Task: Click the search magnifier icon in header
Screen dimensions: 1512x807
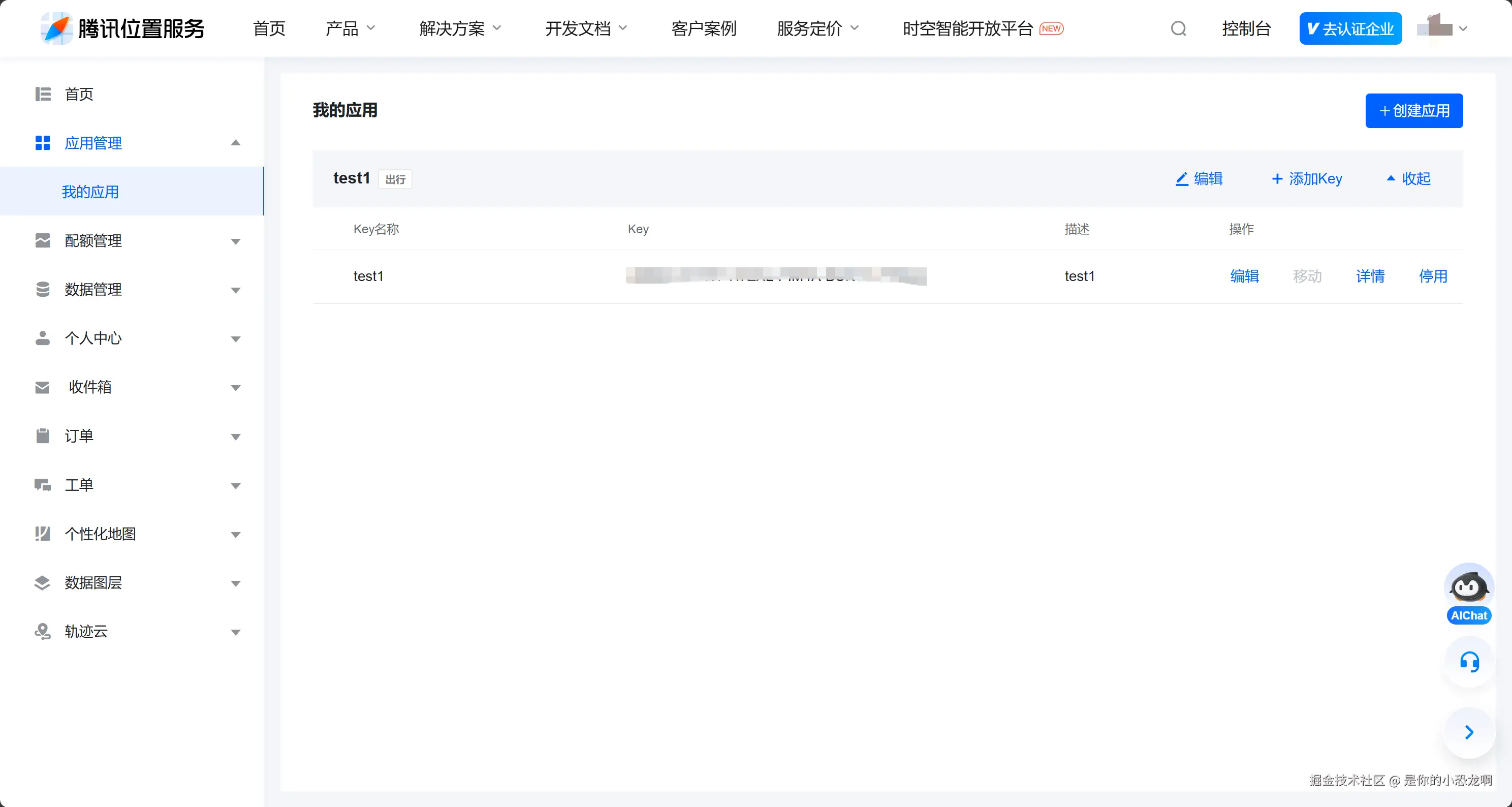Action: point(1178,28)
